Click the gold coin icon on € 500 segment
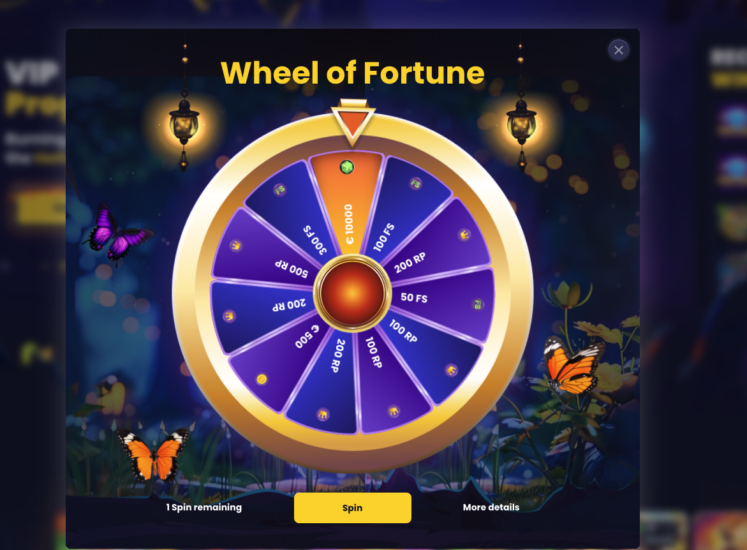 point(262,379)
